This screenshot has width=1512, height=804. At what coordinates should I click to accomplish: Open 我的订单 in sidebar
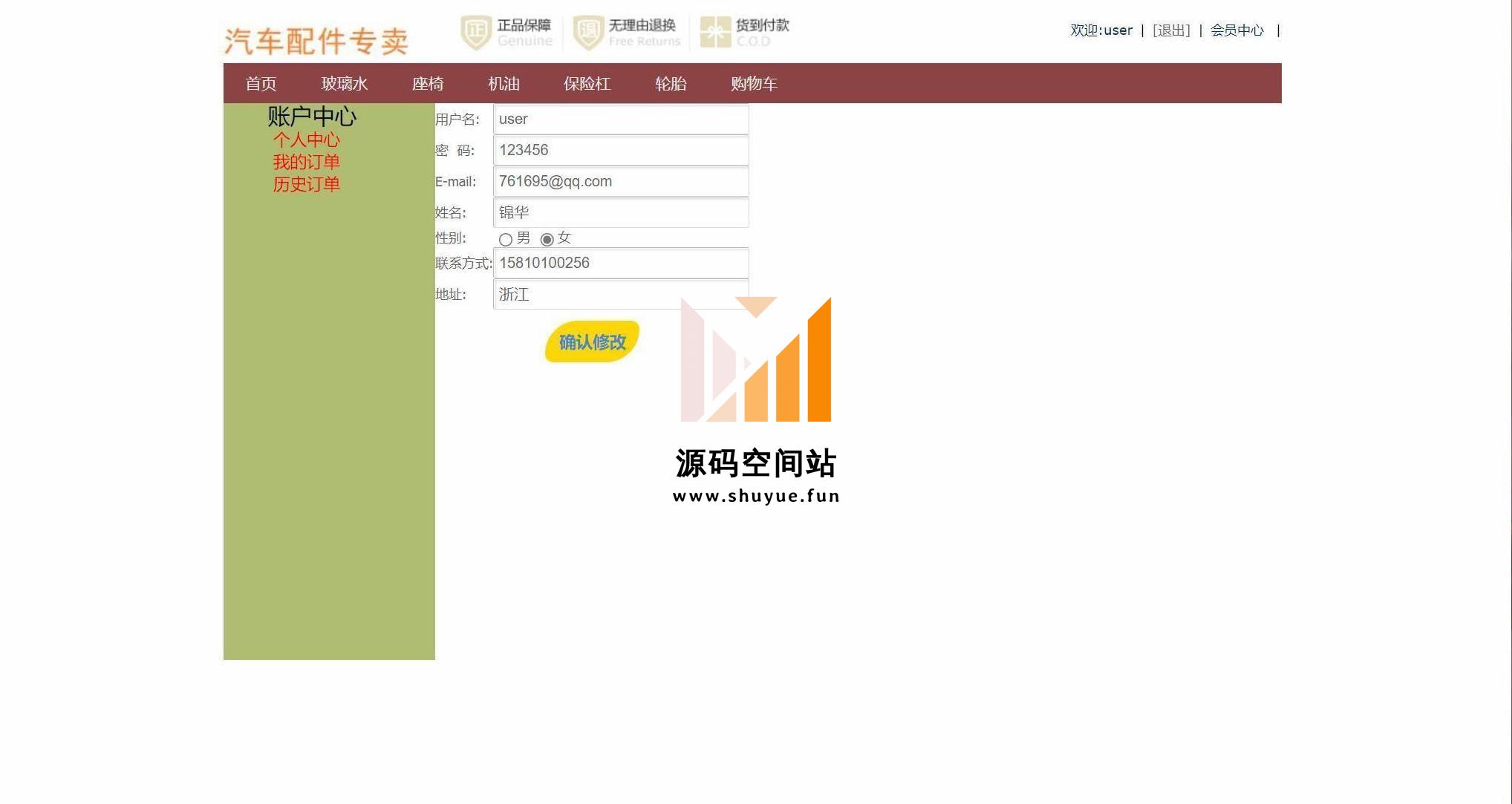[306, 162]
